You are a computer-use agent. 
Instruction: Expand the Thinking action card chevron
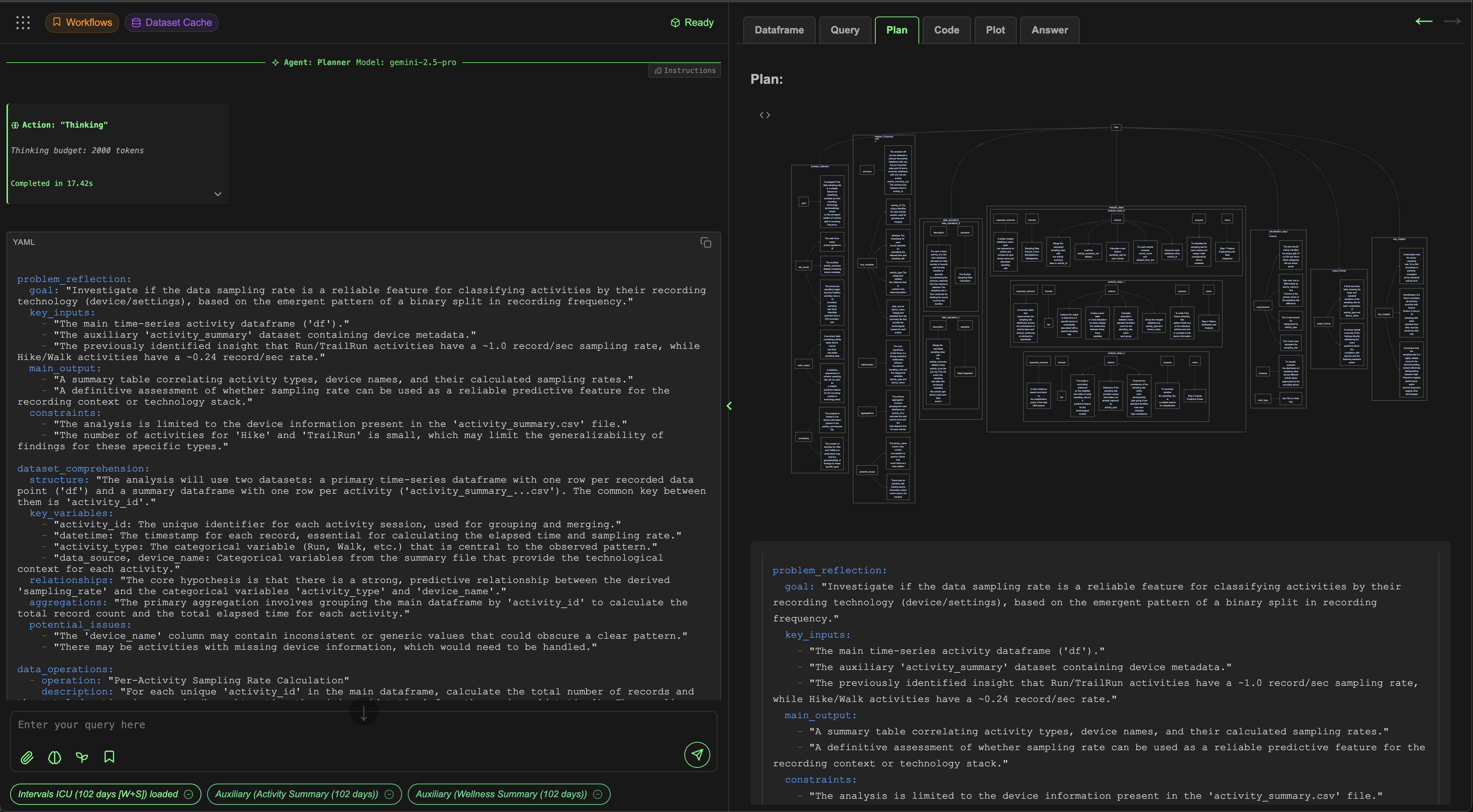pyautogui.click(x=218, y=194)
